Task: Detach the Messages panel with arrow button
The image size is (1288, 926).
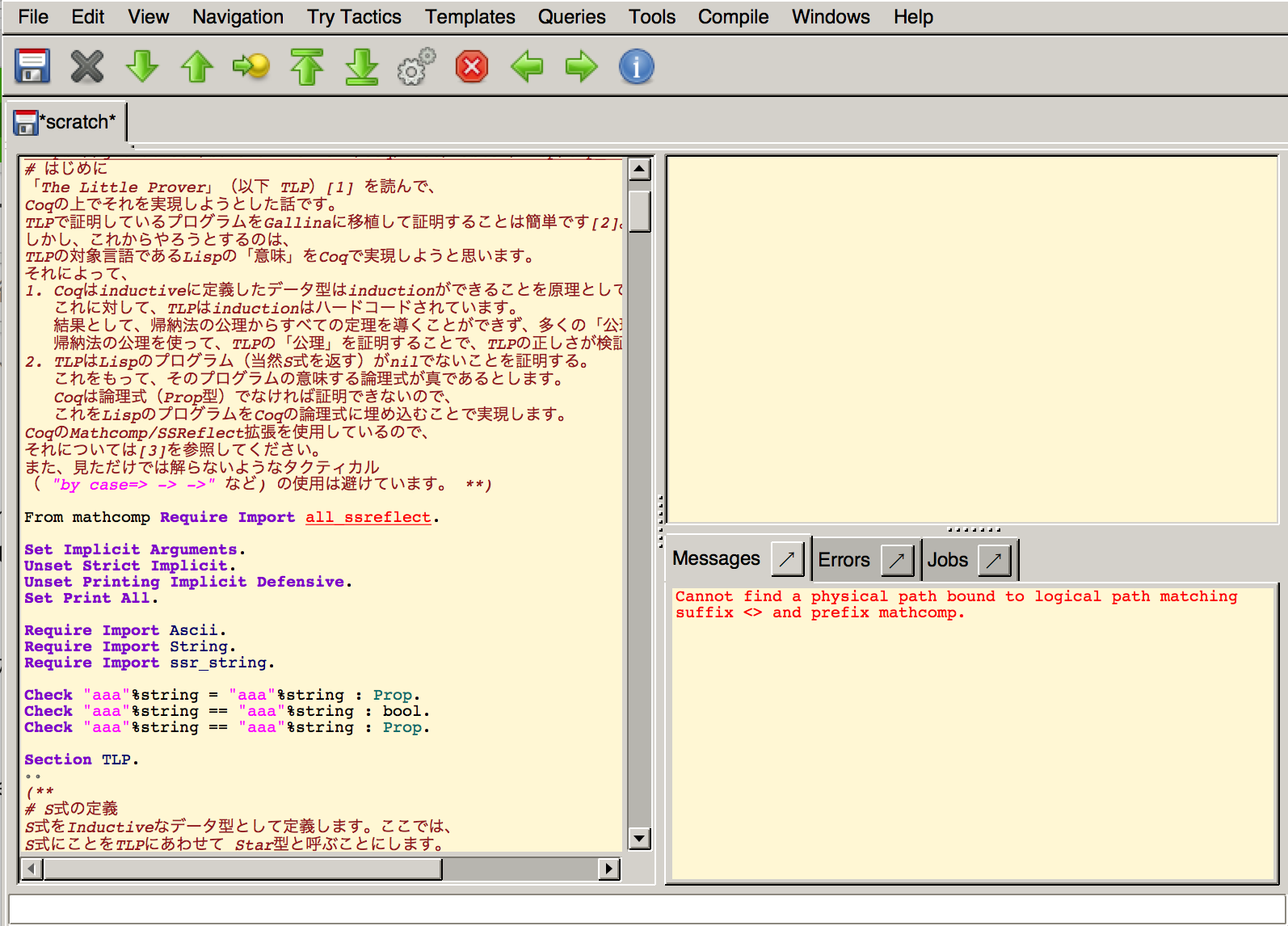Action: tap(787, 559)
